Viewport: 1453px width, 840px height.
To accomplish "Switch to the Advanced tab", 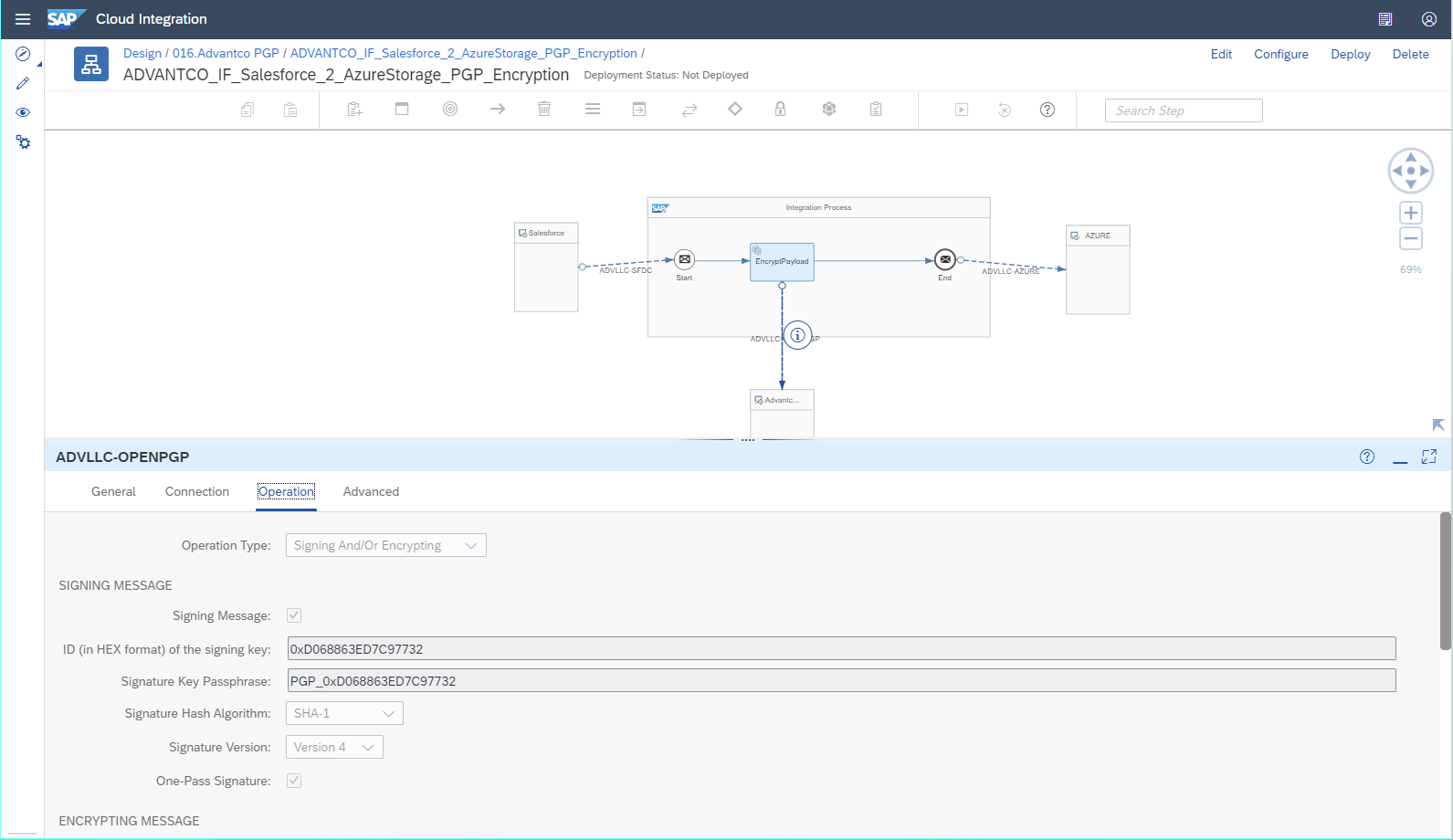I will [371, 491].
